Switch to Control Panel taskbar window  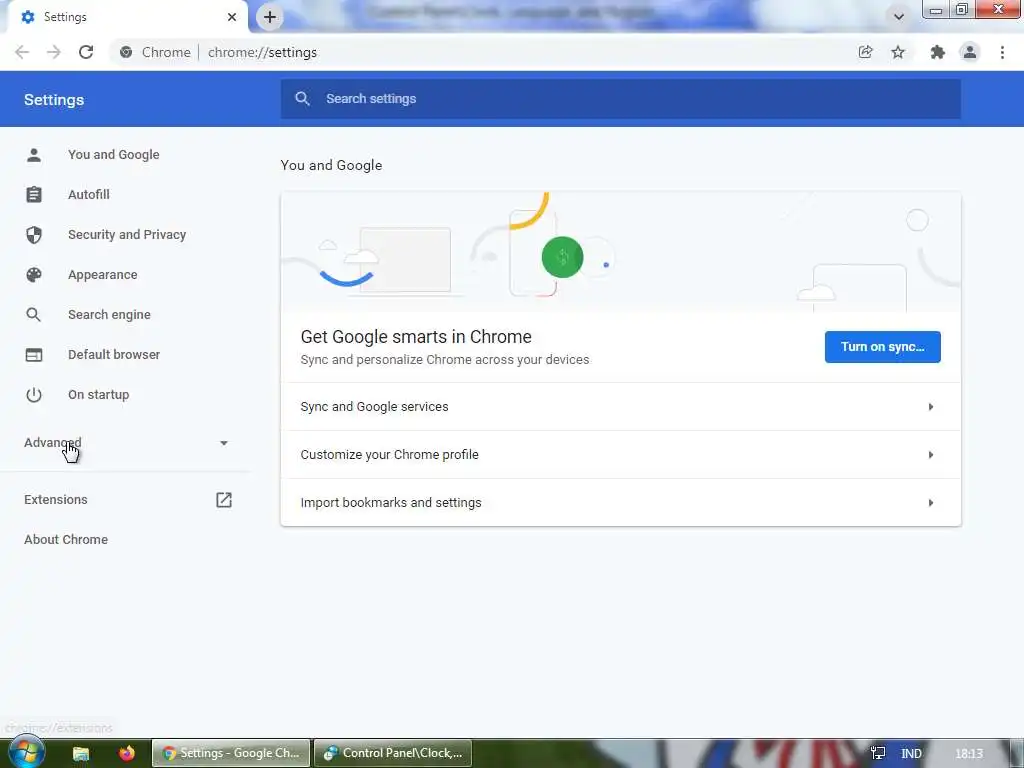point(392,753)
